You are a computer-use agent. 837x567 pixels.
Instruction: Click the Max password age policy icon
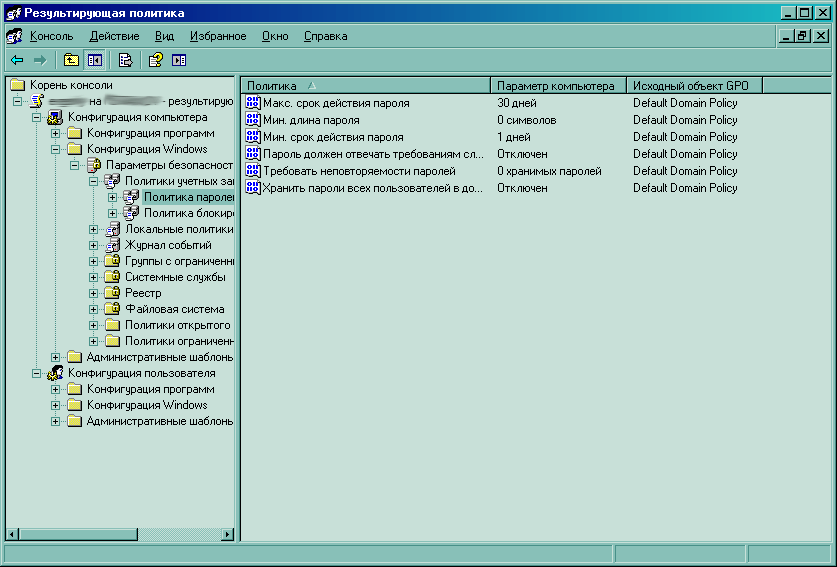(252, 103)
